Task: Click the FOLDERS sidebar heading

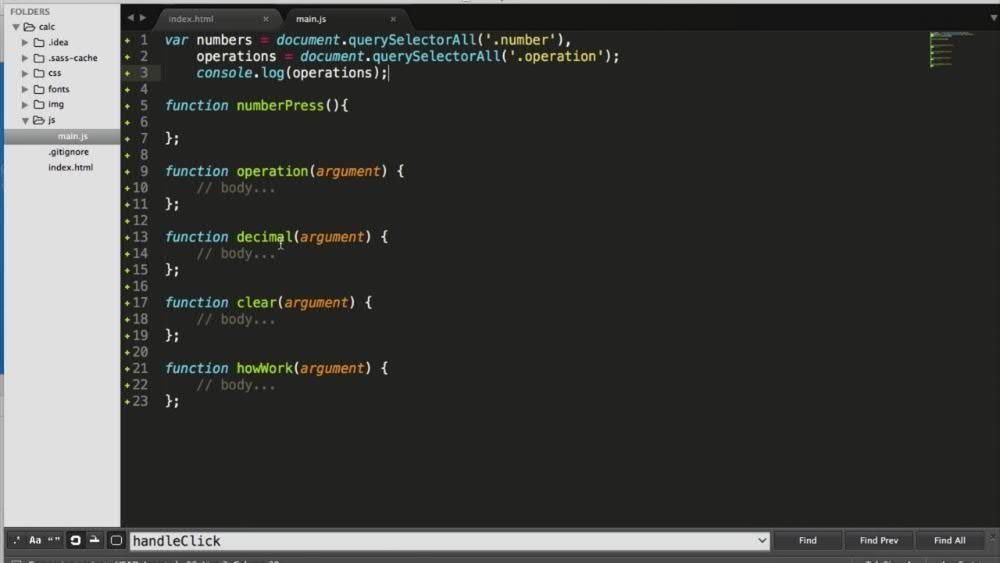Action: point(30,11)
